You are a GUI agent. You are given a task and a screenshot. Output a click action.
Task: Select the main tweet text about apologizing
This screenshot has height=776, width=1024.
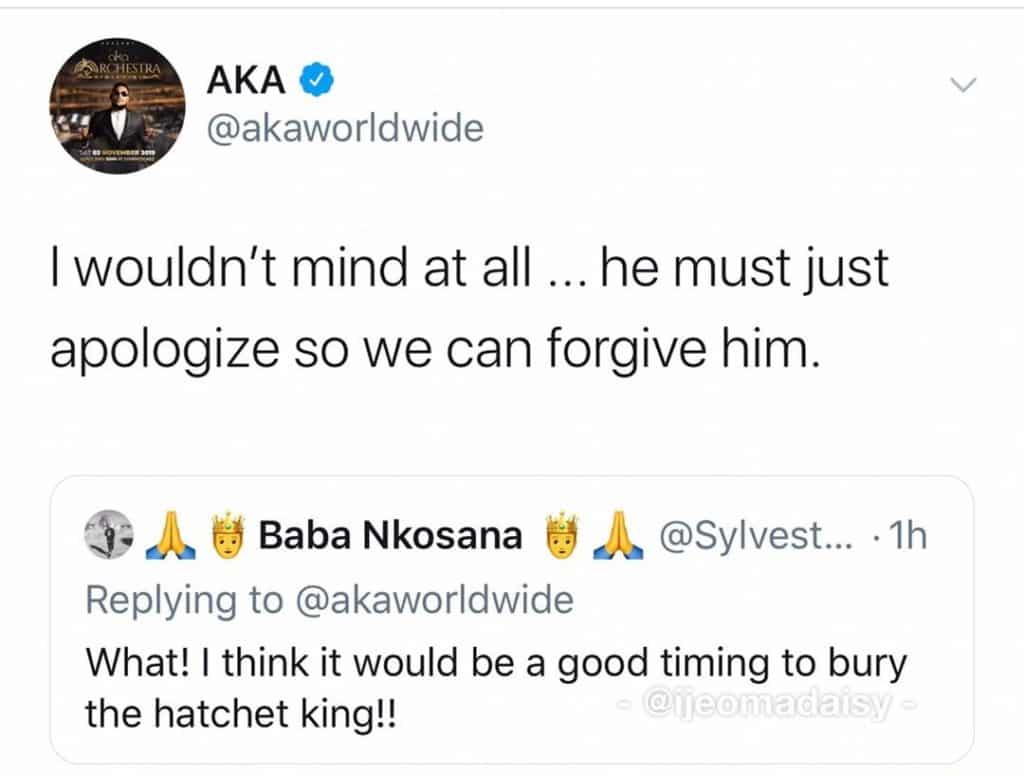[x=470, y=308]
